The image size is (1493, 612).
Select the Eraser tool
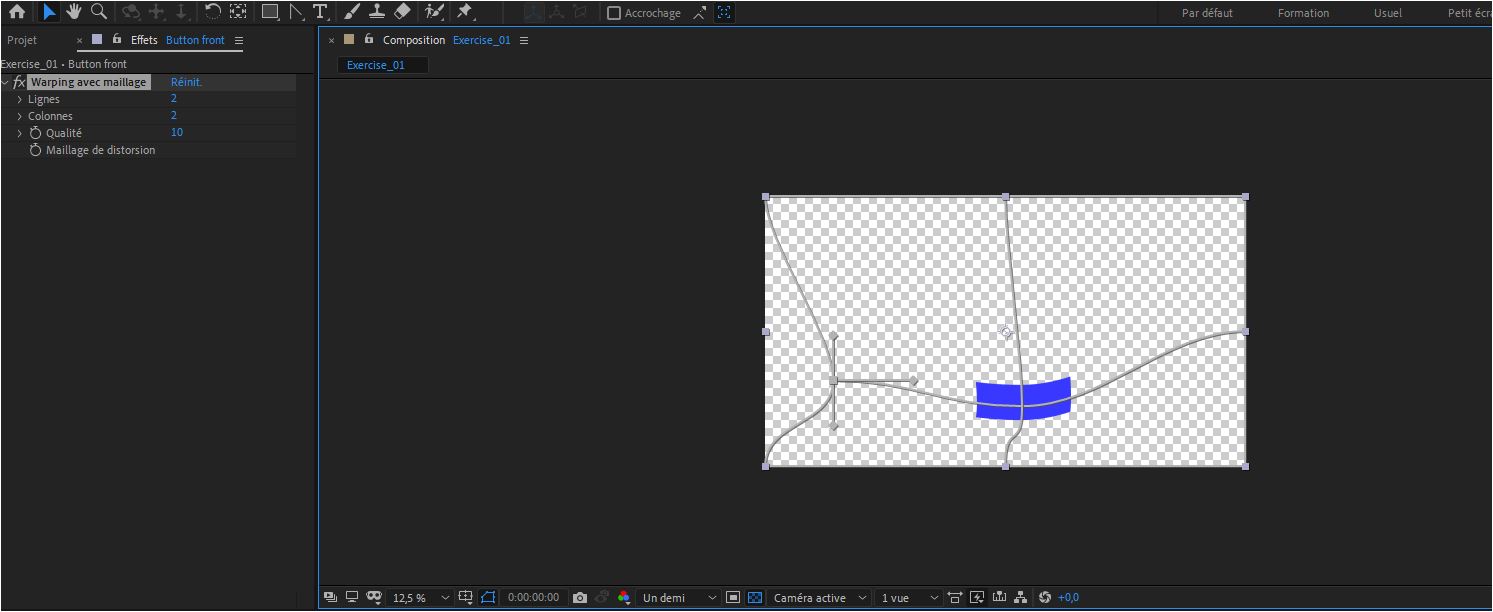[x=402, y=12]
